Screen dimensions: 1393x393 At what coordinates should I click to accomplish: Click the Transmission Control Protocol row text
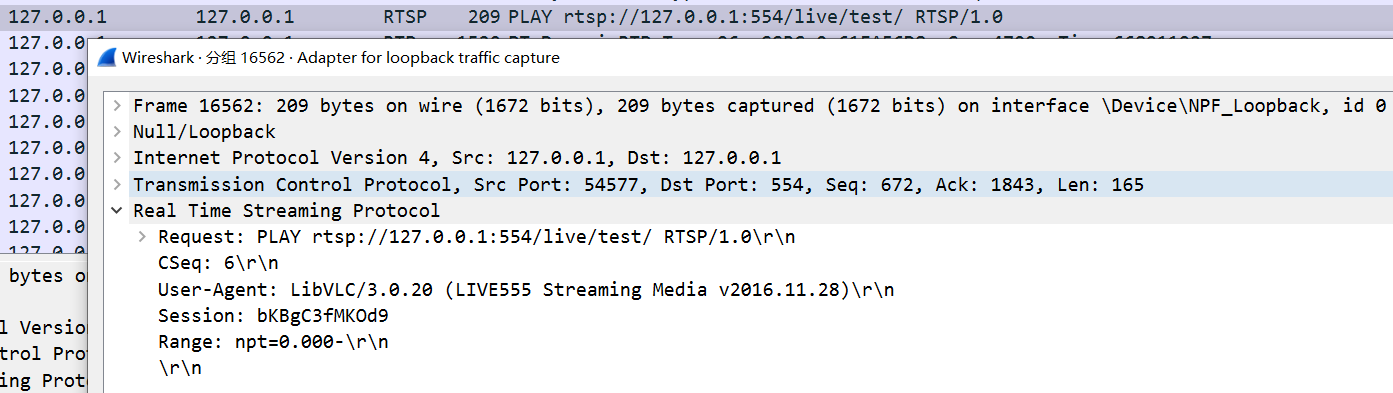point(638,185)
